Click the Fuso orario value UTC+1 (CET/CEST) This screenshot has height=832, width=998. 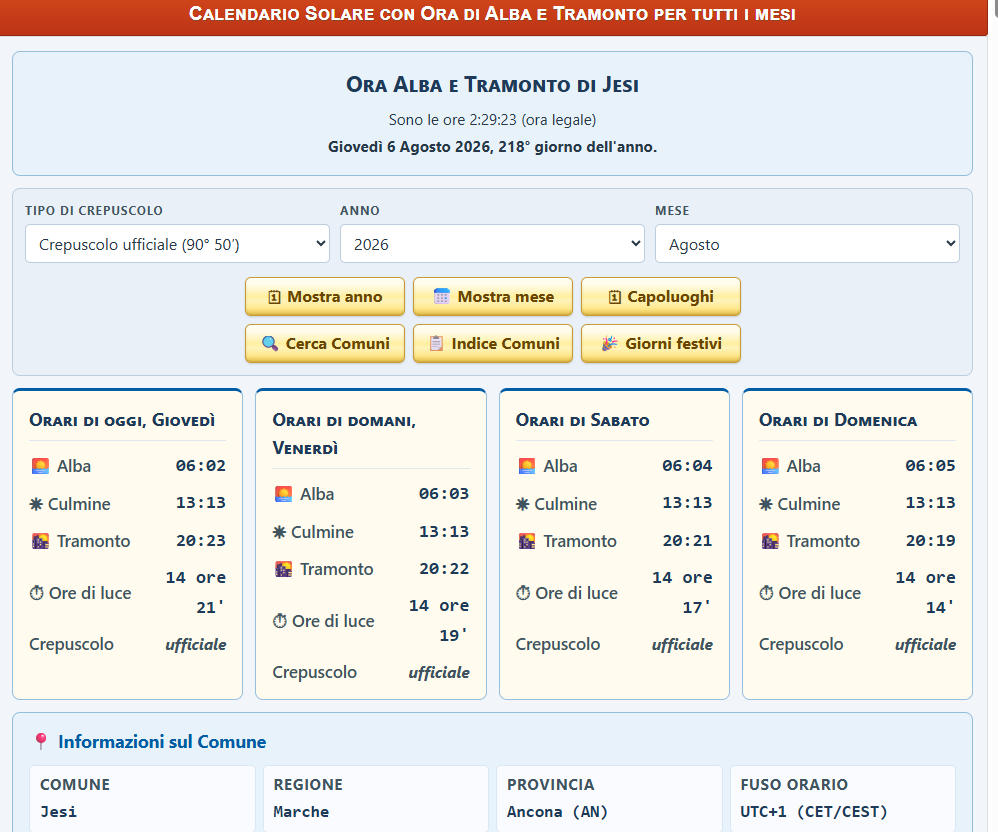tap(813, 812)
